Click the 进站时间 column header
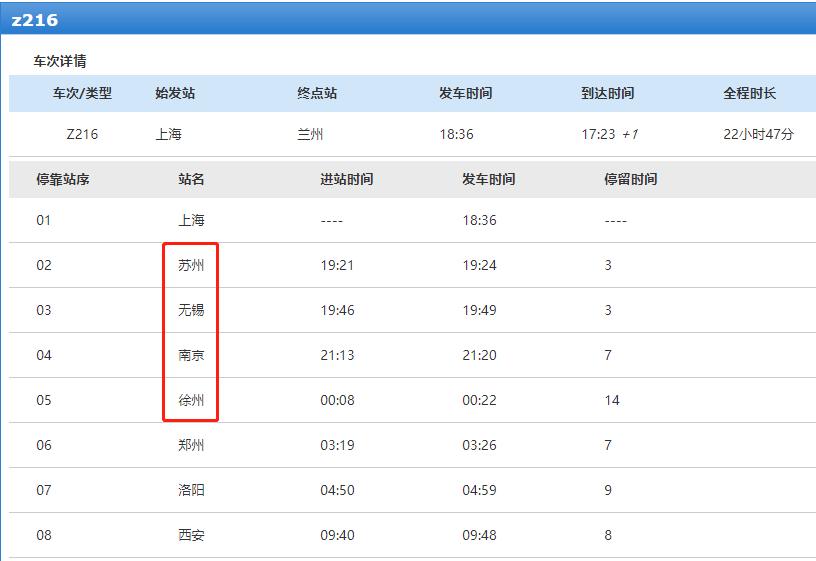 [347, 180]
